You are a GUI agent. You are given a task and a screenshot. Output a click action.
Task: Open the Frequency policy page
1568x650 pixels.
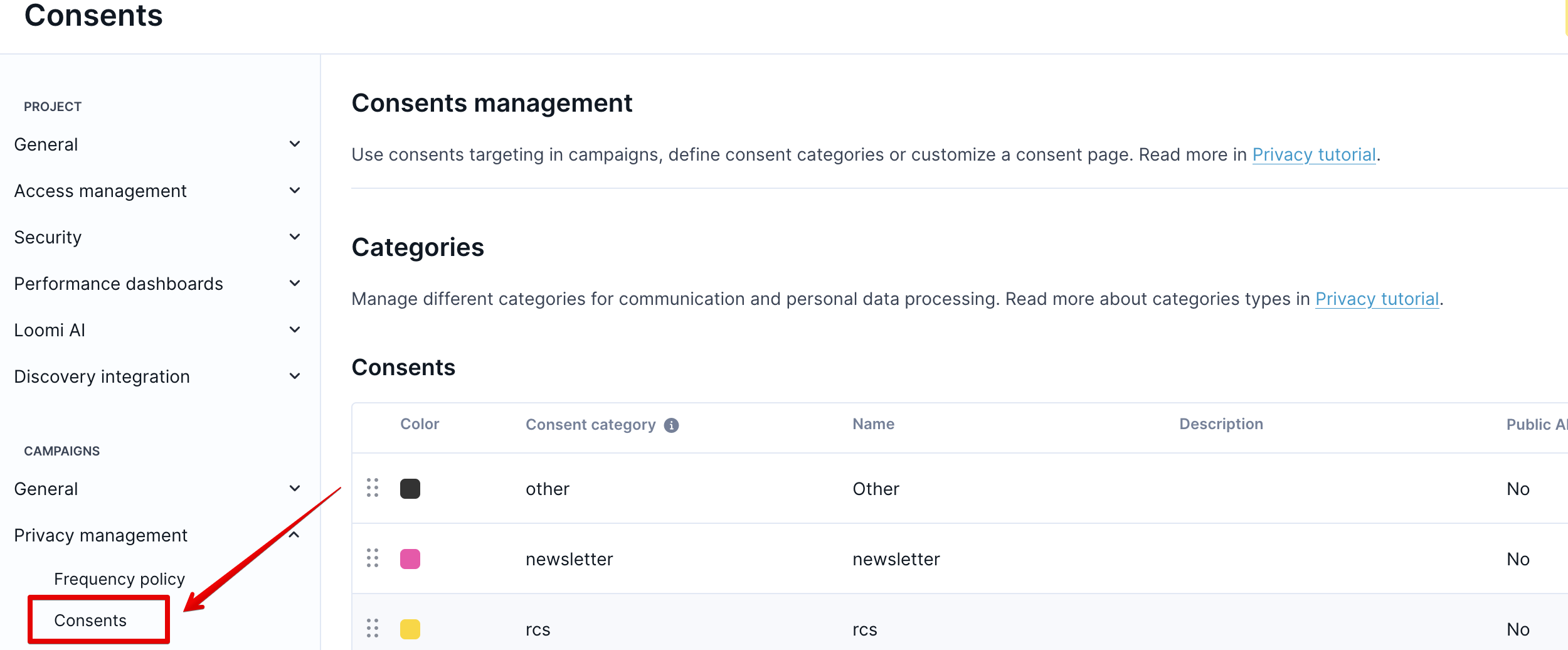(x=119, y=579)
